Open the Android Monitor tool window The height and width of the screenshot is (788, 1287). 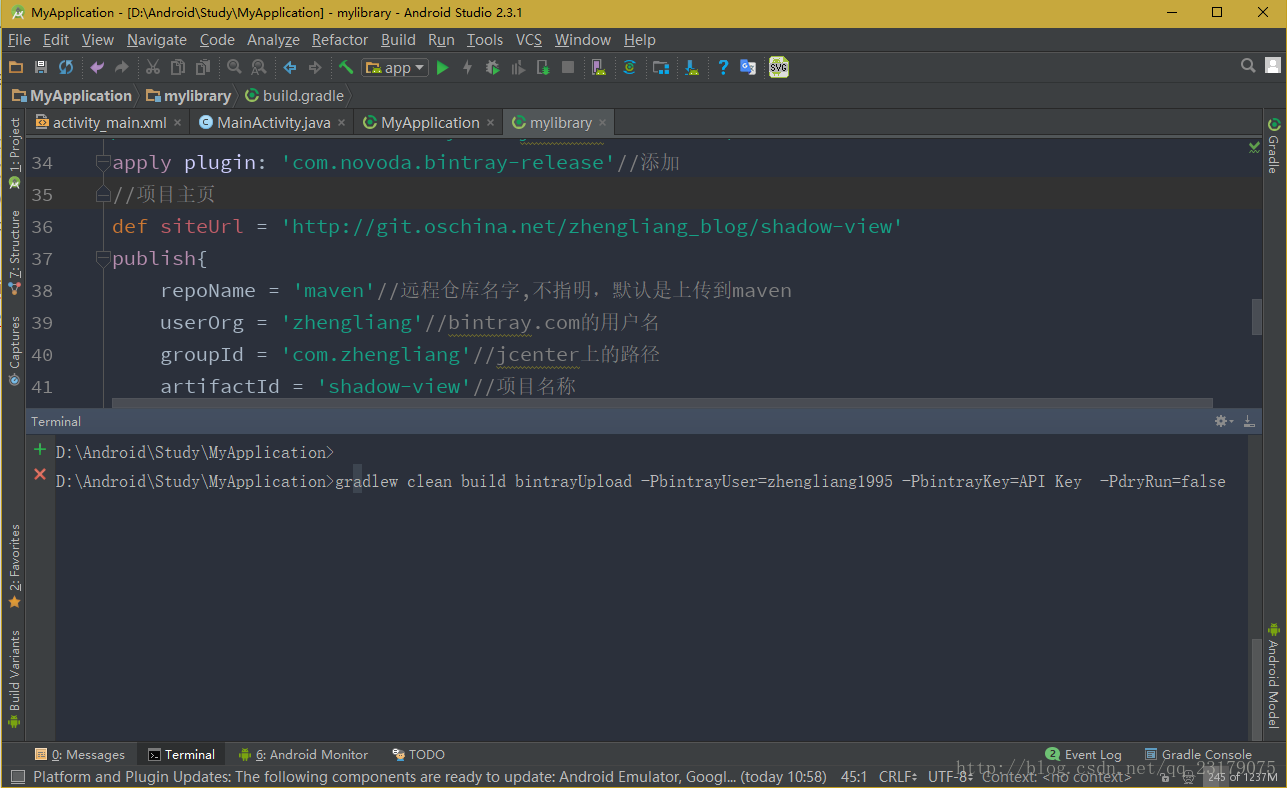point(303,754)
